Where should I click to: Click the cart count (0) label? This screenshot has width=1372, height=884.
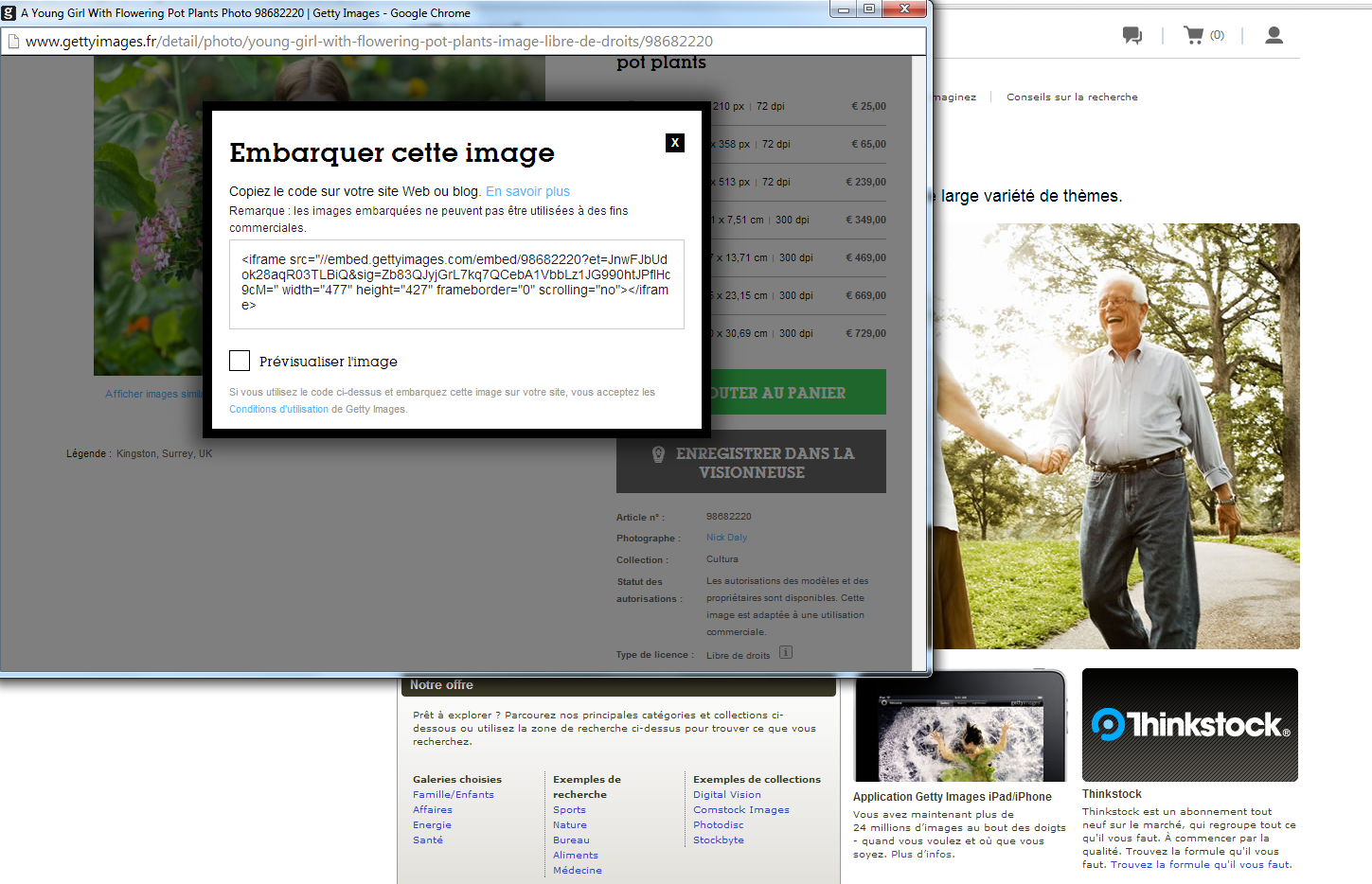click(1217, 35)
